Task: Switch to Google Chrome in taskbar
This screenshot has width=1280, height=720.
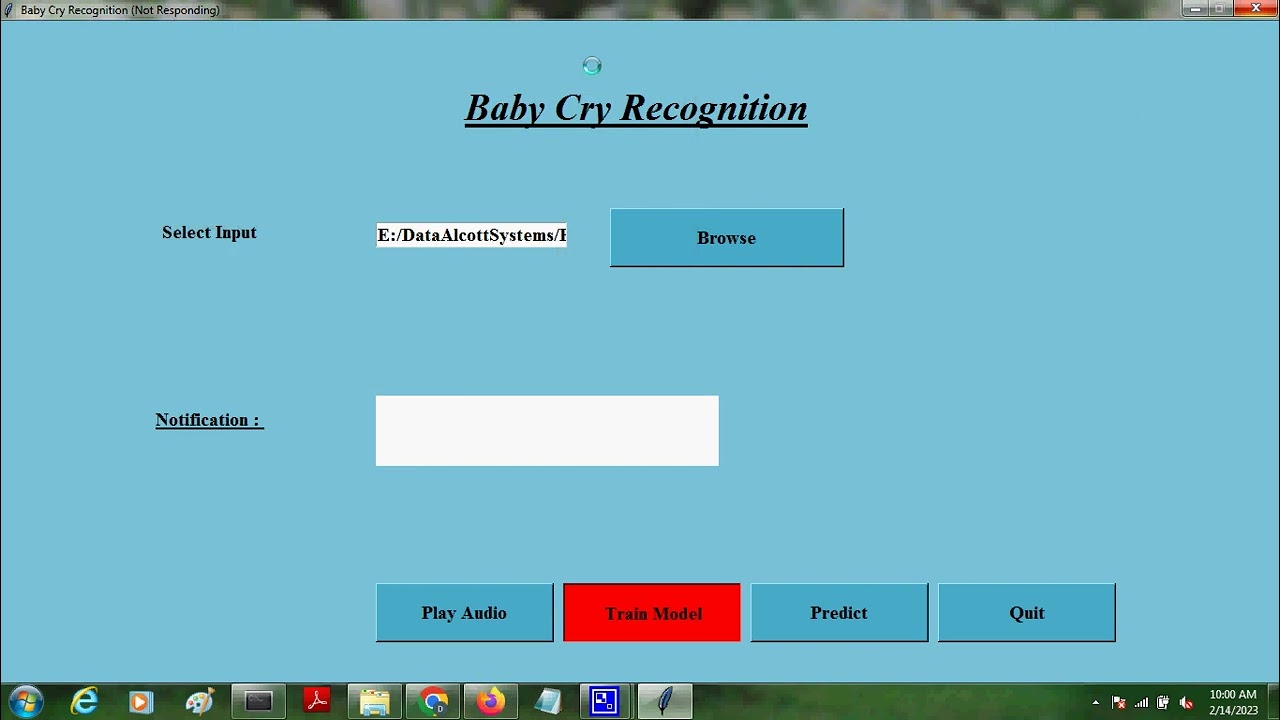Action: (433, 702)
